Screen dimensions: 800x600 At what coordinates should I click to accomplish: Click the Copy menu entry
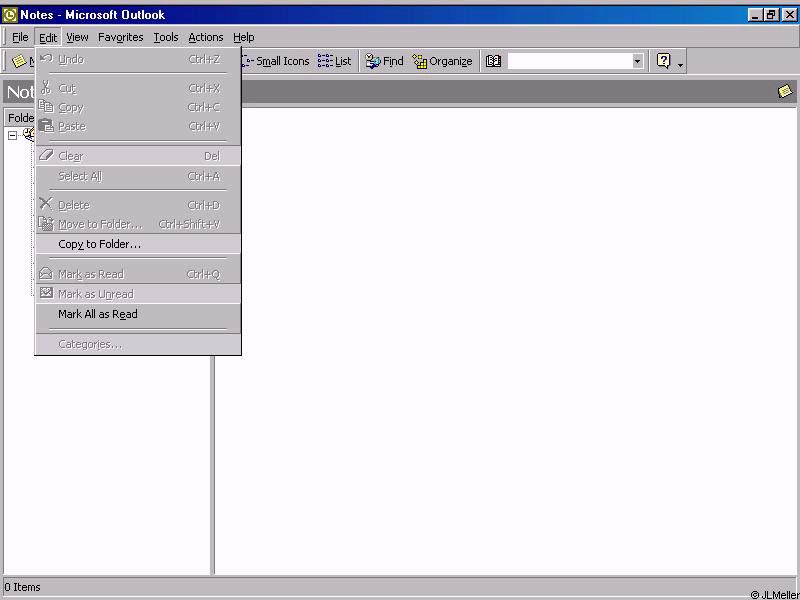[x=138, y=107]
